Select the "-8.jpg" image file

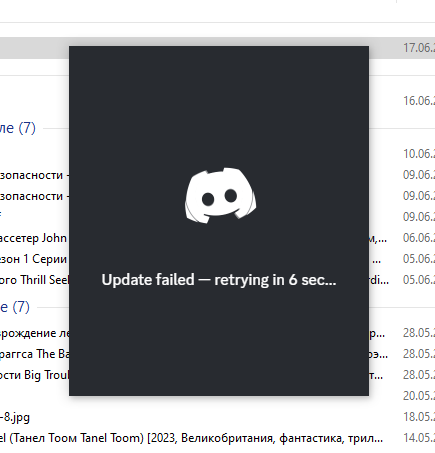(x=15, y=417)
